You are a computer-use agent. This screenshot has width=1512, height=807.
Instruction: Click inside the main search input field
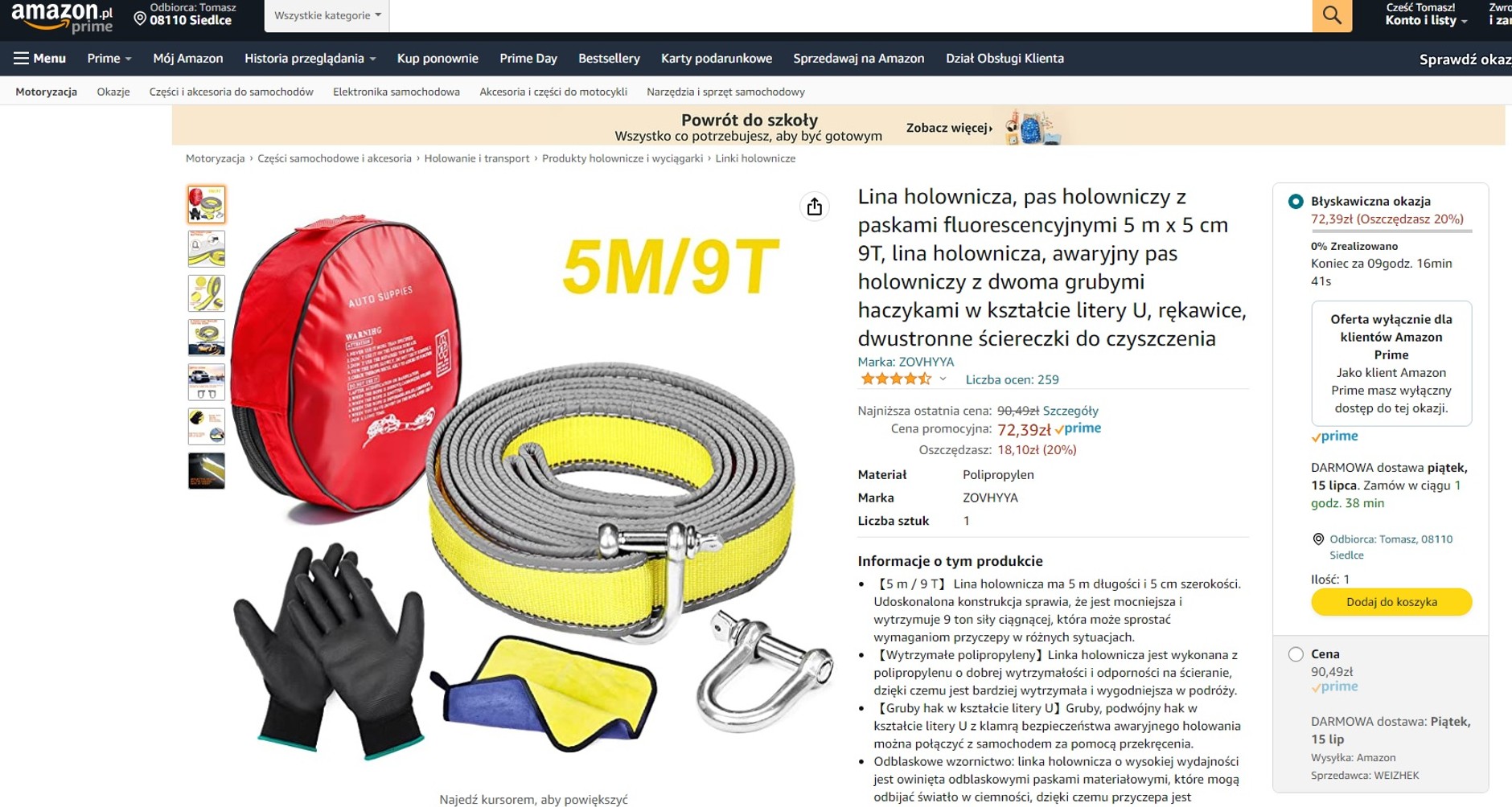pyautogui.click(x=850, y=15)
